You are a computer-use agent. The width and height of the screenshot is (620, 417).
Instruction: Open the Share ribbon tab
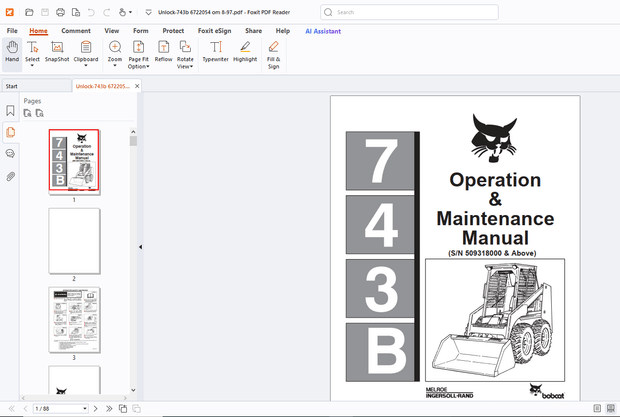click(x=253, y=31)
